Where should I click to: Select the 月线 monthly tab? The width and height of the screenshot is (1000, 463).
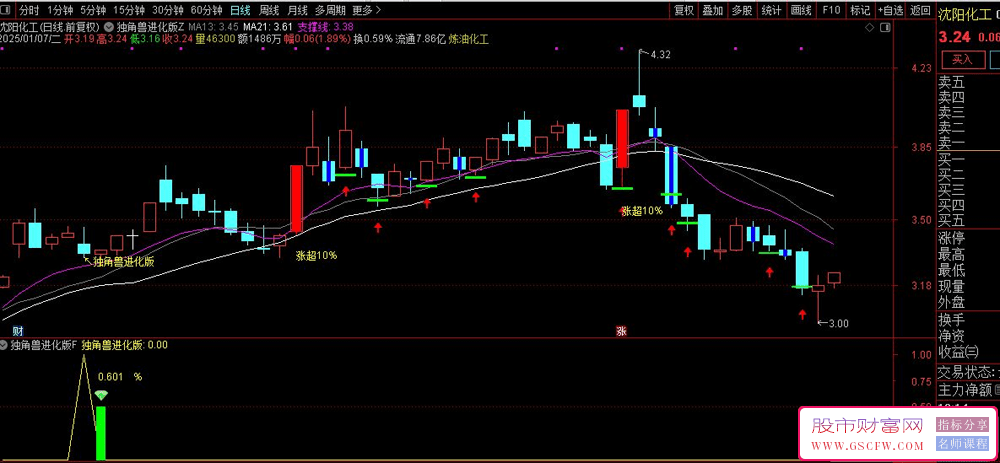(x=298, y=10)
